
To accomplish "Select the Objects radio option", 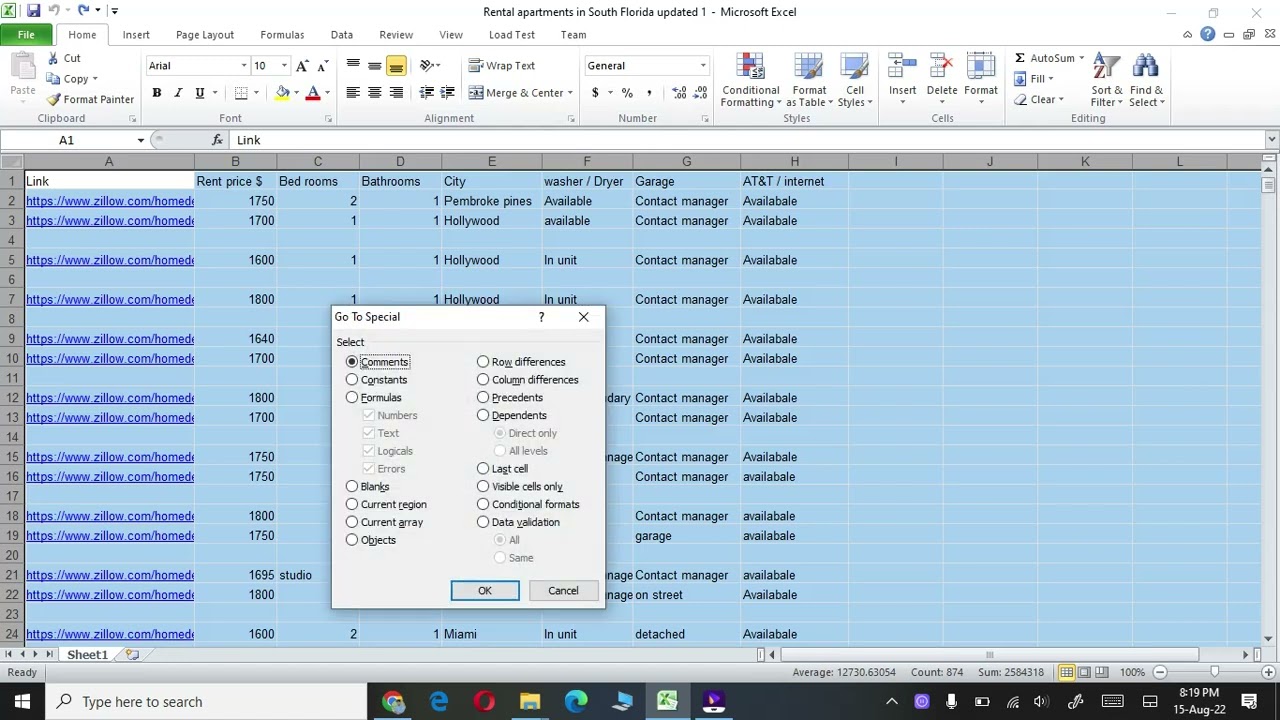I will 352,540.
